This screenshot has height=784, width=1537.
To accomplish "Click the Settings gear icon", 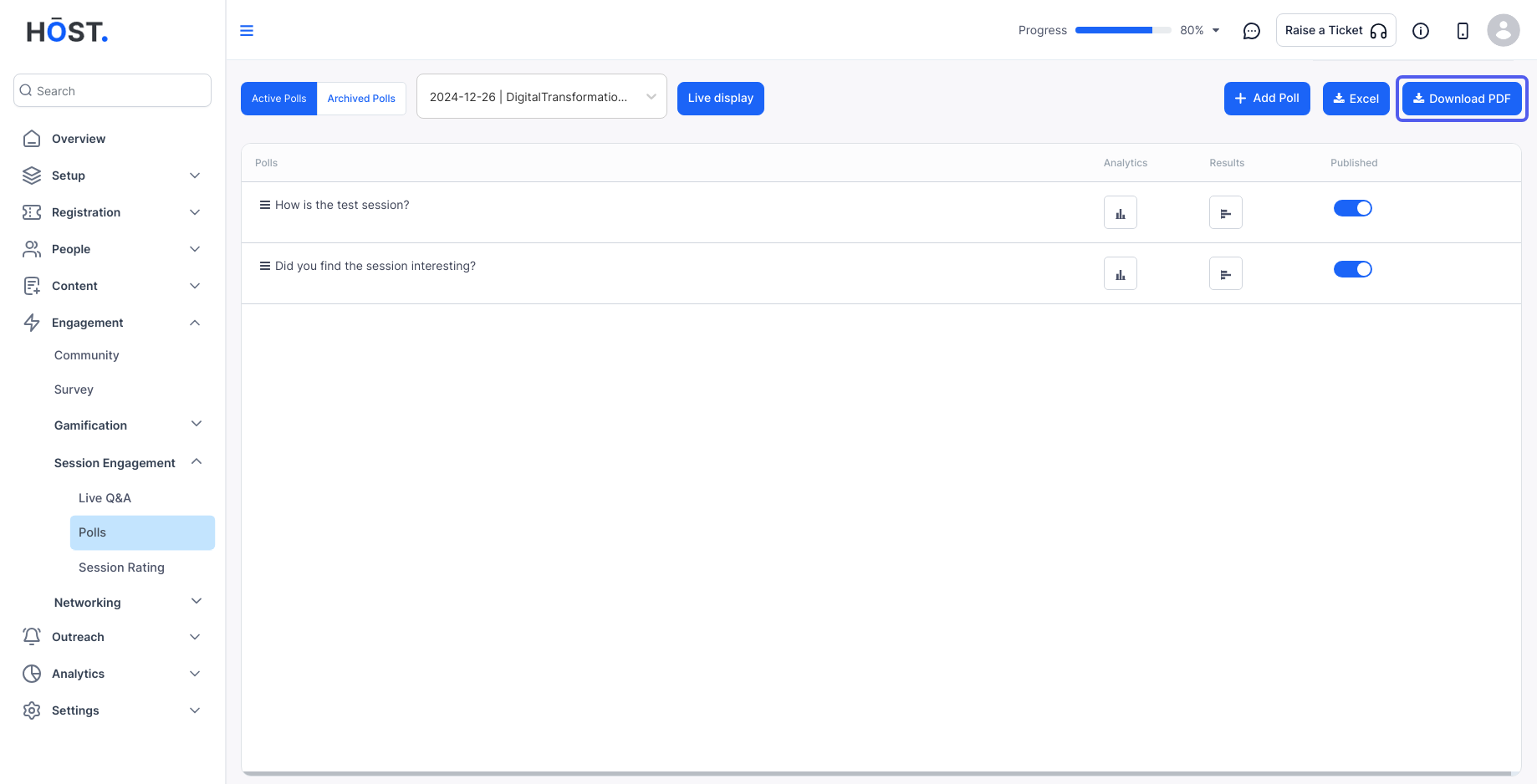I will 32,710.
